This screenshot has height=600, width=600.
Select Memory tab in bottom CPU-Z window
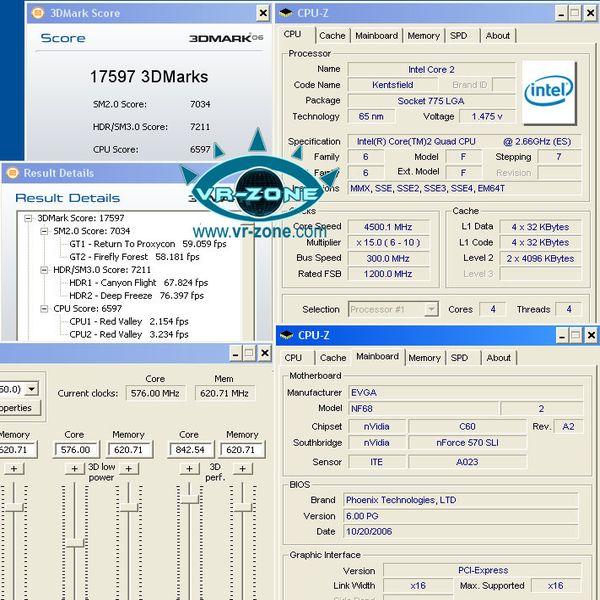tap(424, 358)
